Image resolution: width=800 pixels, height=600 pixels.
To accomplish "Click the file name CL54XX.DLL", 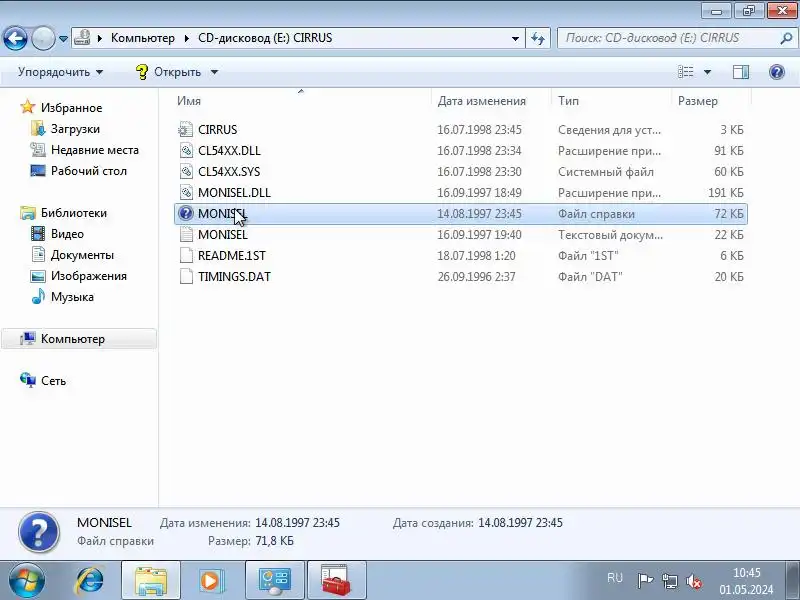I will (x=229, y=151).
